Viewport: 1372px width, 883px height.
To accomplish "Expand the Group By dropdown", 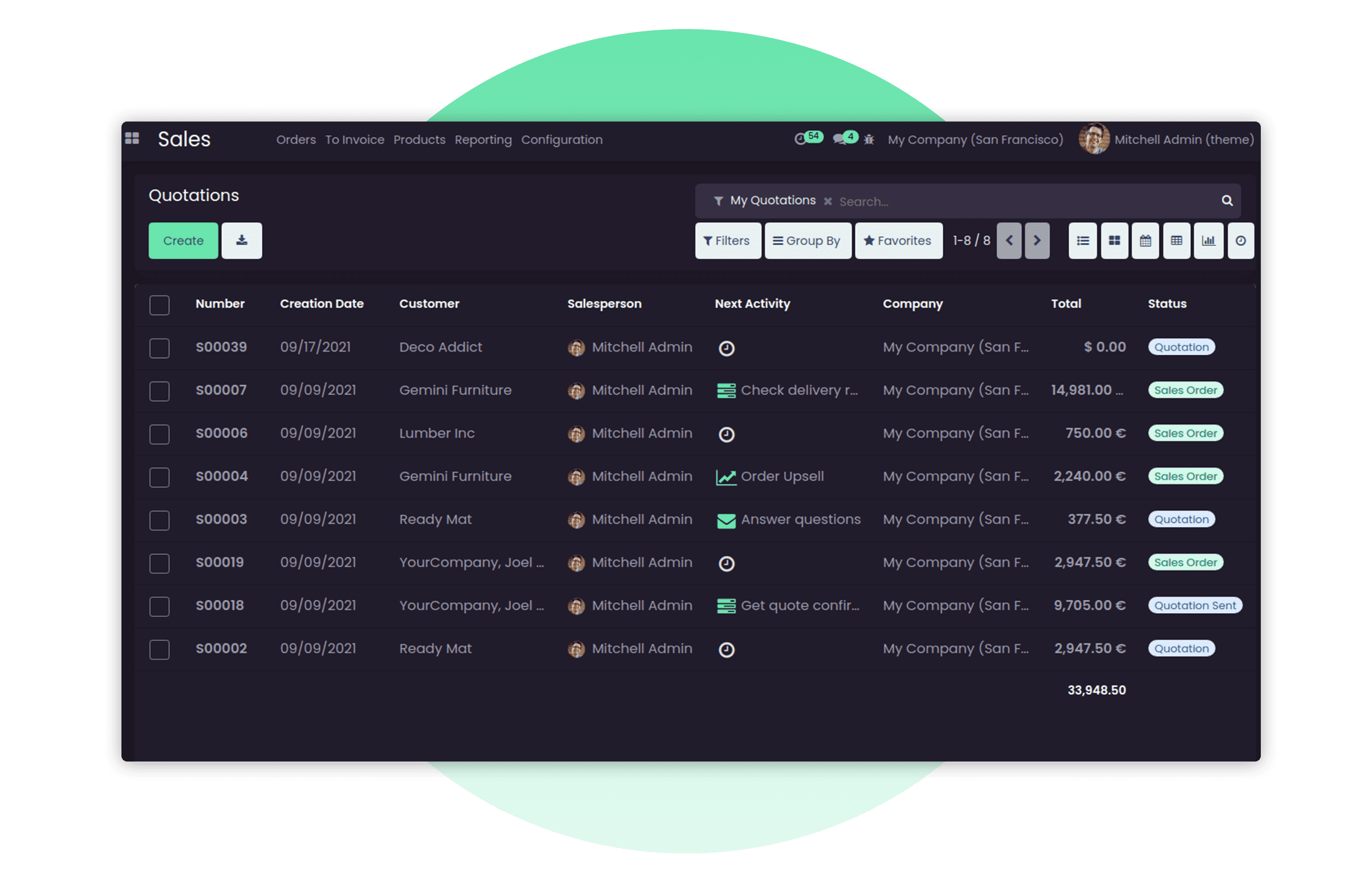I will [x=807, y=241].
